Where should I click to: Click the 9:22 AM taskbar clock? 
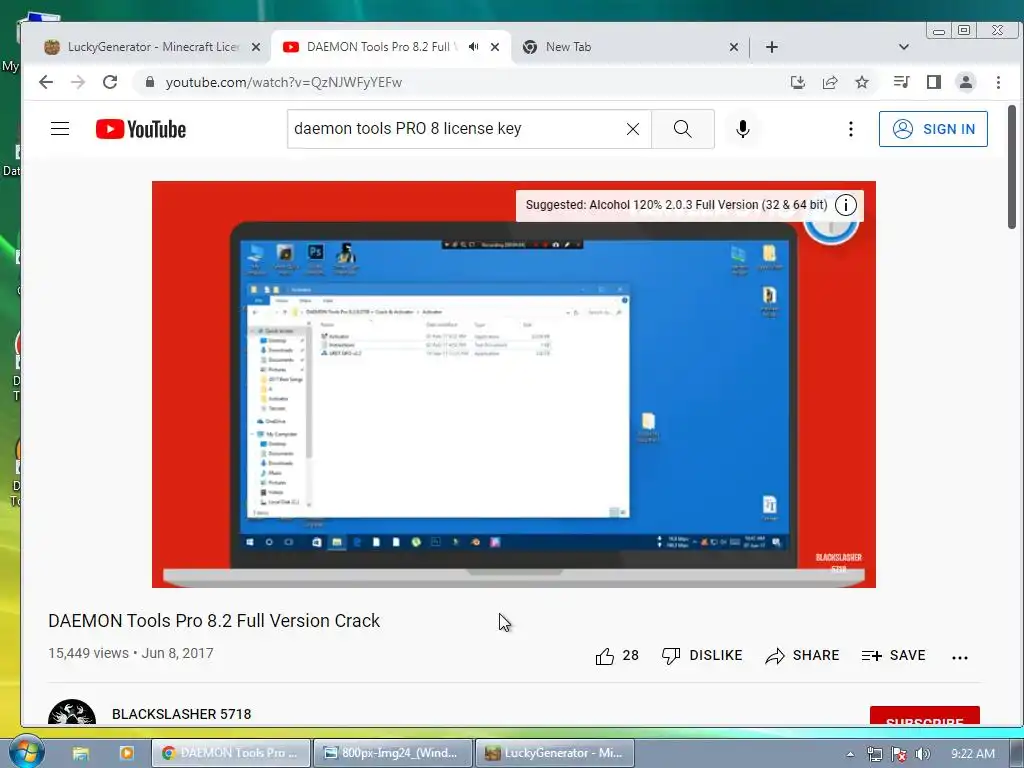(x=972, y=754)
